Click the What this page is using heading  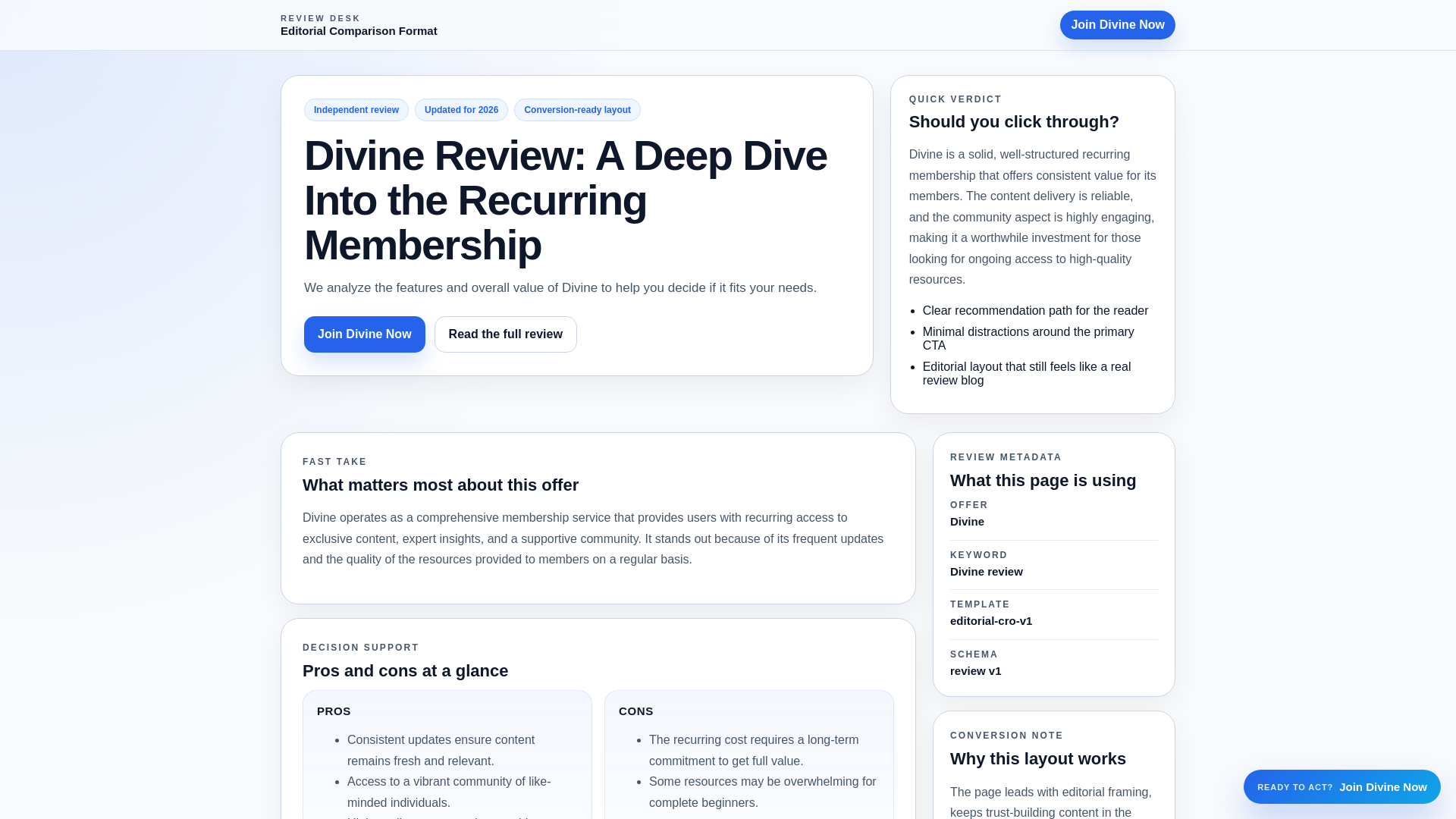[1043, 481]
